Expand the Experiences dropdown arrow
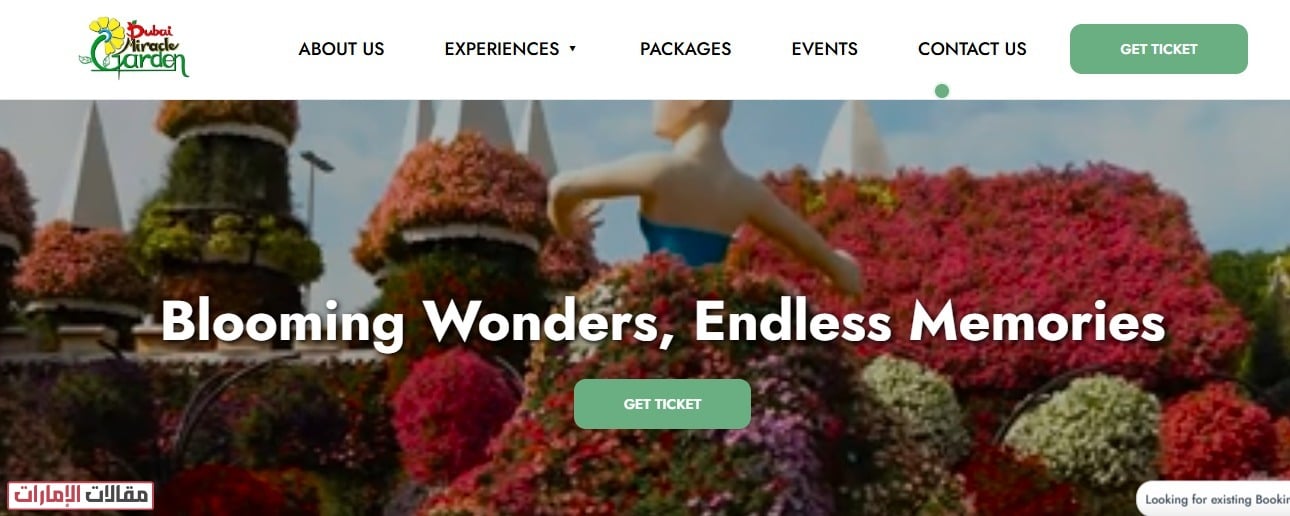Viewport: 1290px width, 516px height. 572,49
